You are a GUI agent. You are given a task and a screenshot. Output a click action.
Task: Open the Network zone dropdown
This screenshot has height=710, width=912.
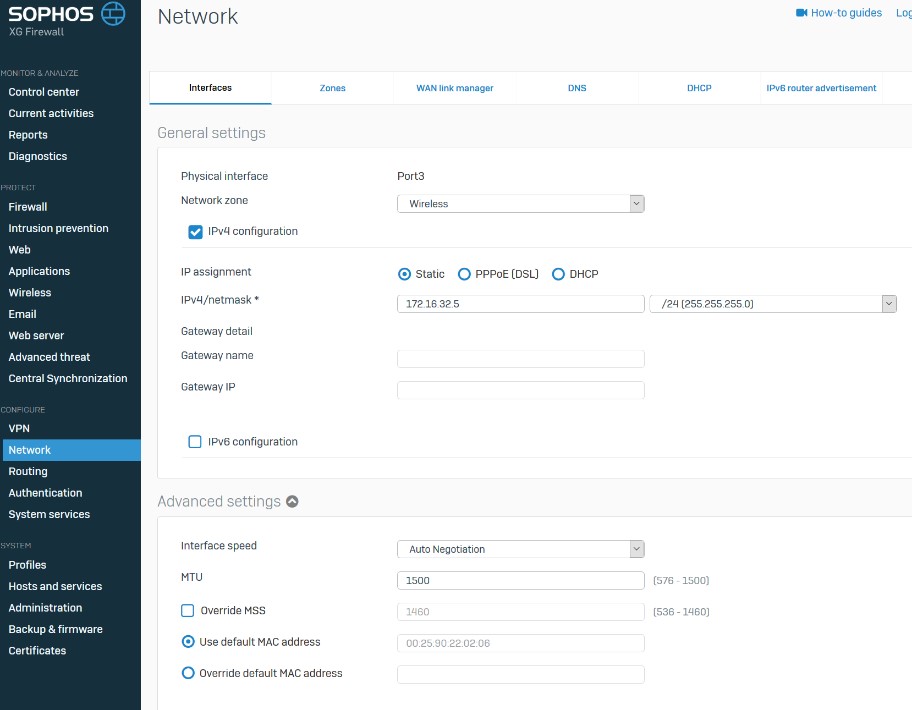point(520,204)
